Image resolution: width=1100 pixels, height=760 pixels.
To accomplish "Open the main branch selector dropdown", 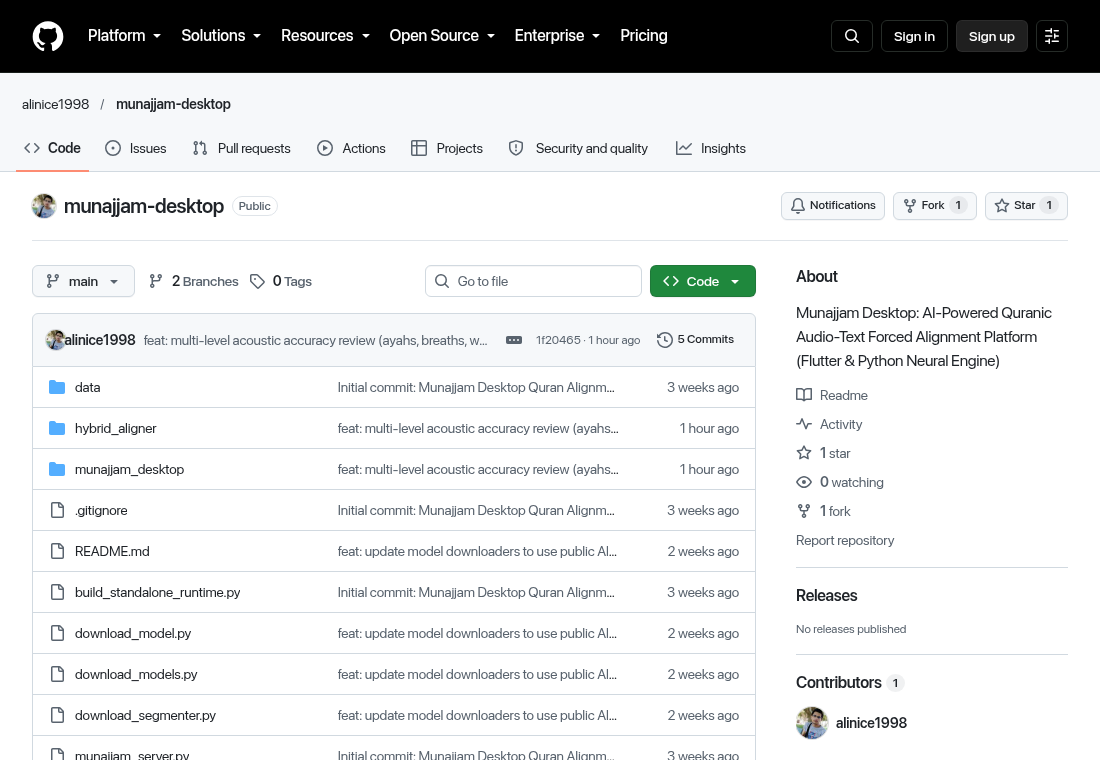I will (83, 281).
